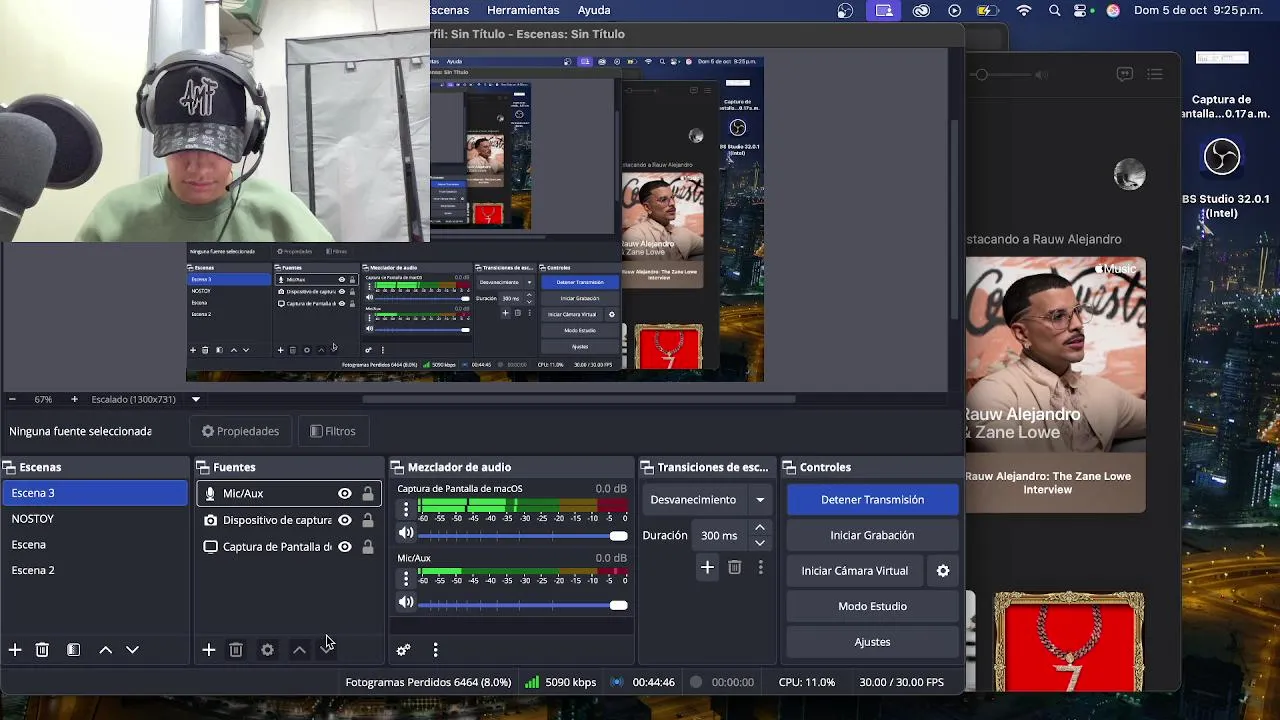Click the battery icon in menu bar

(989, 10)
